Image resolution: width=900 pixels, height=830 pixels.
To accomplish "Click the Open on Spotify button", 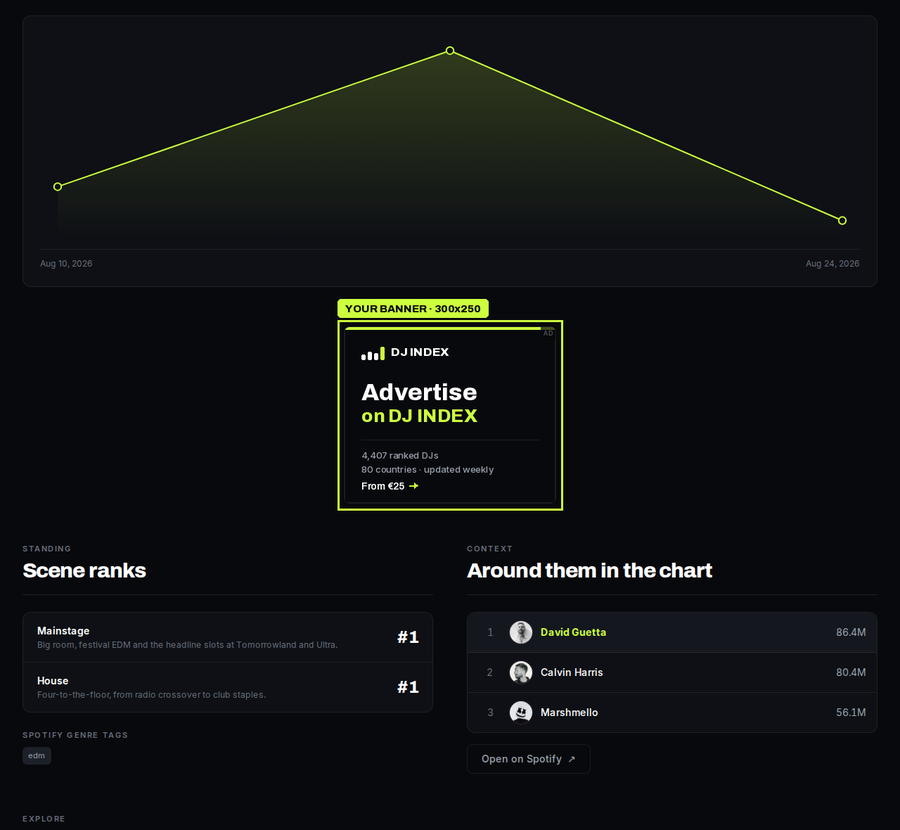I will tap(528, 759).
